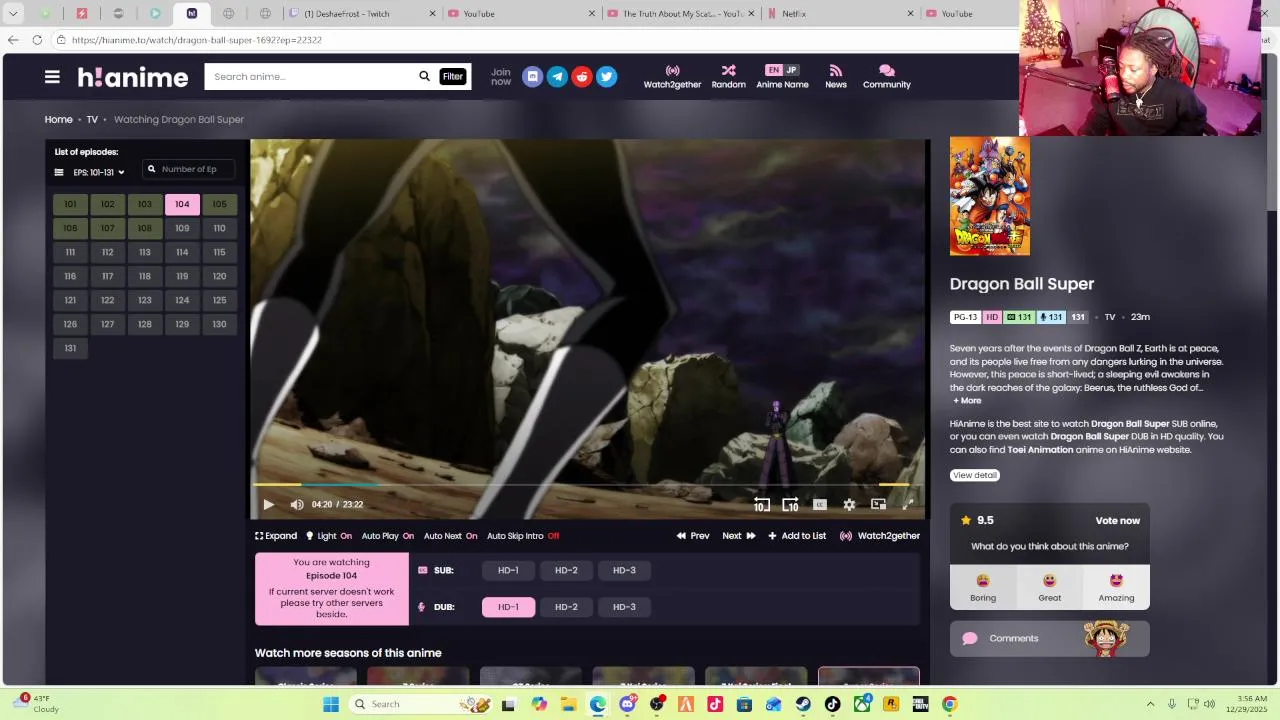Click the Filter button

453,76
